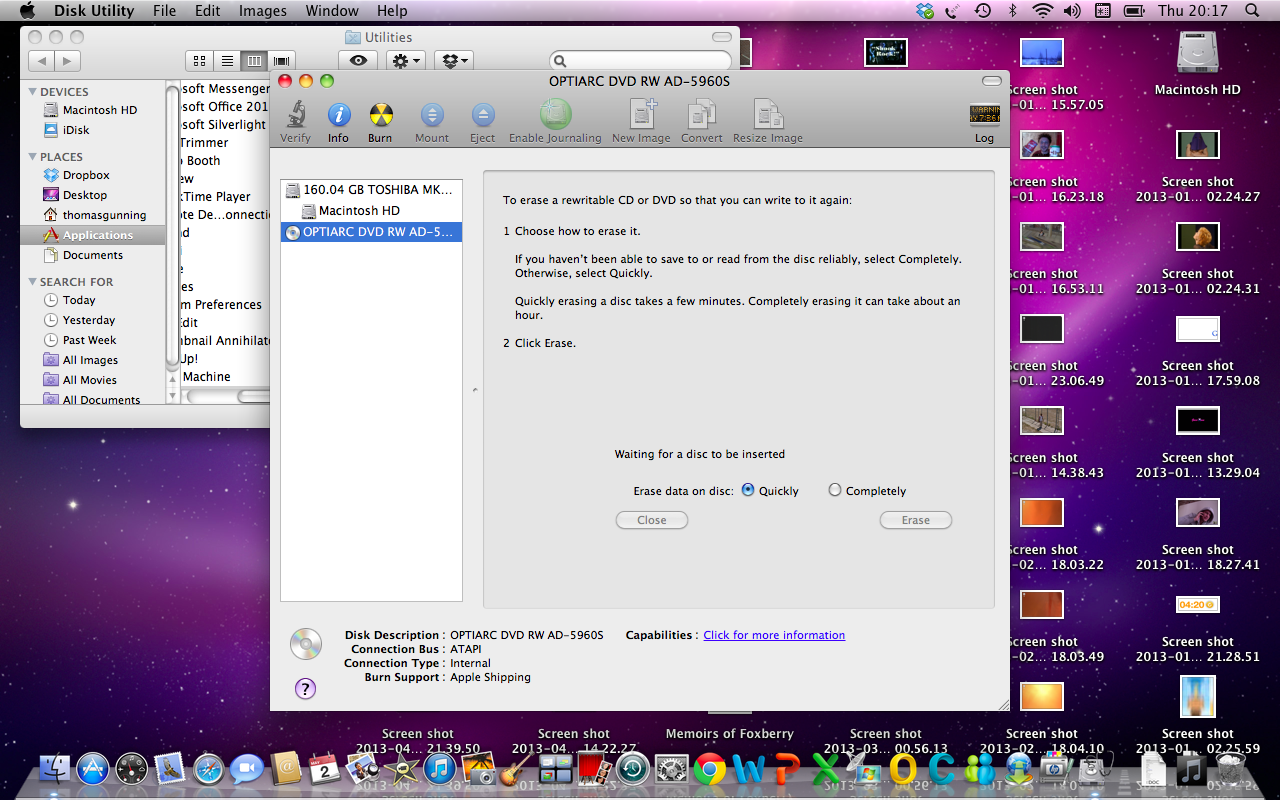Go back in the Finder window

pyautogui.click(x=42, y=61)
